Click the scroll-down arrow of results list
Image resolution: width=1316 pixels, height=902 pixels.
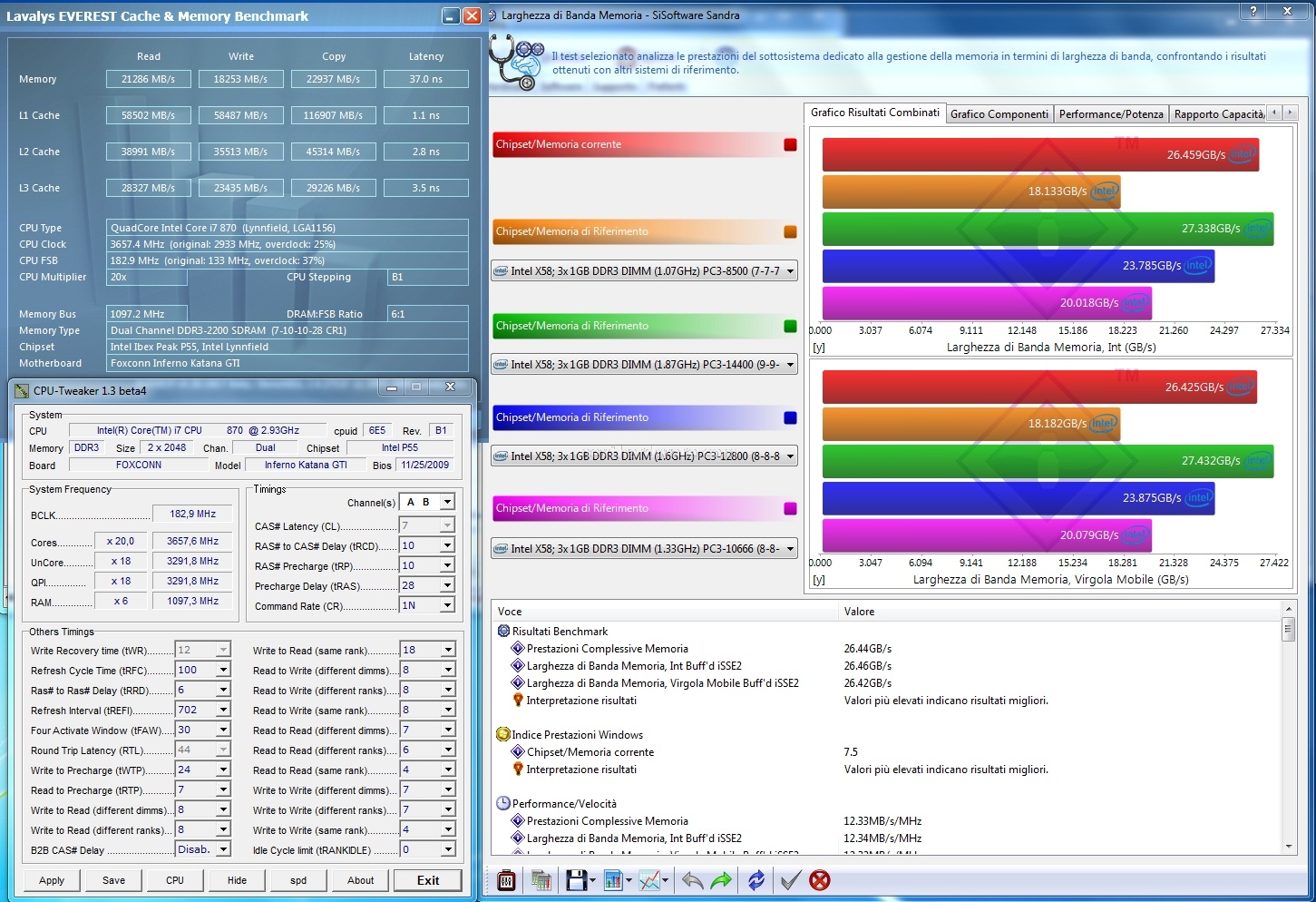click(x=1288, y=846)
